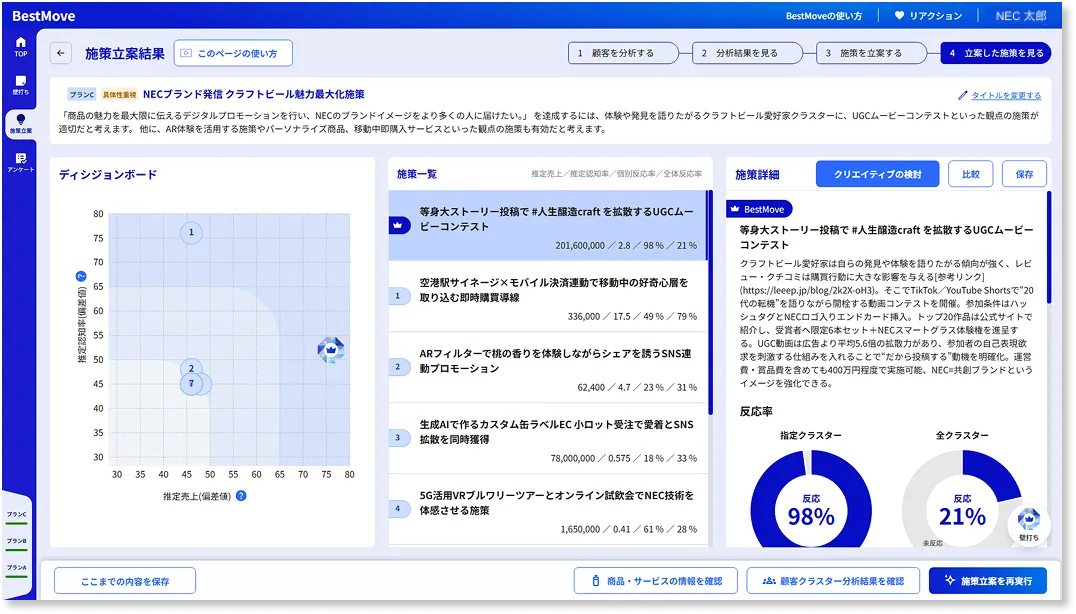Switch to プランA tab in sidebar
The height and width of the screenshot is (614, 1076).
tap(17, 570)
